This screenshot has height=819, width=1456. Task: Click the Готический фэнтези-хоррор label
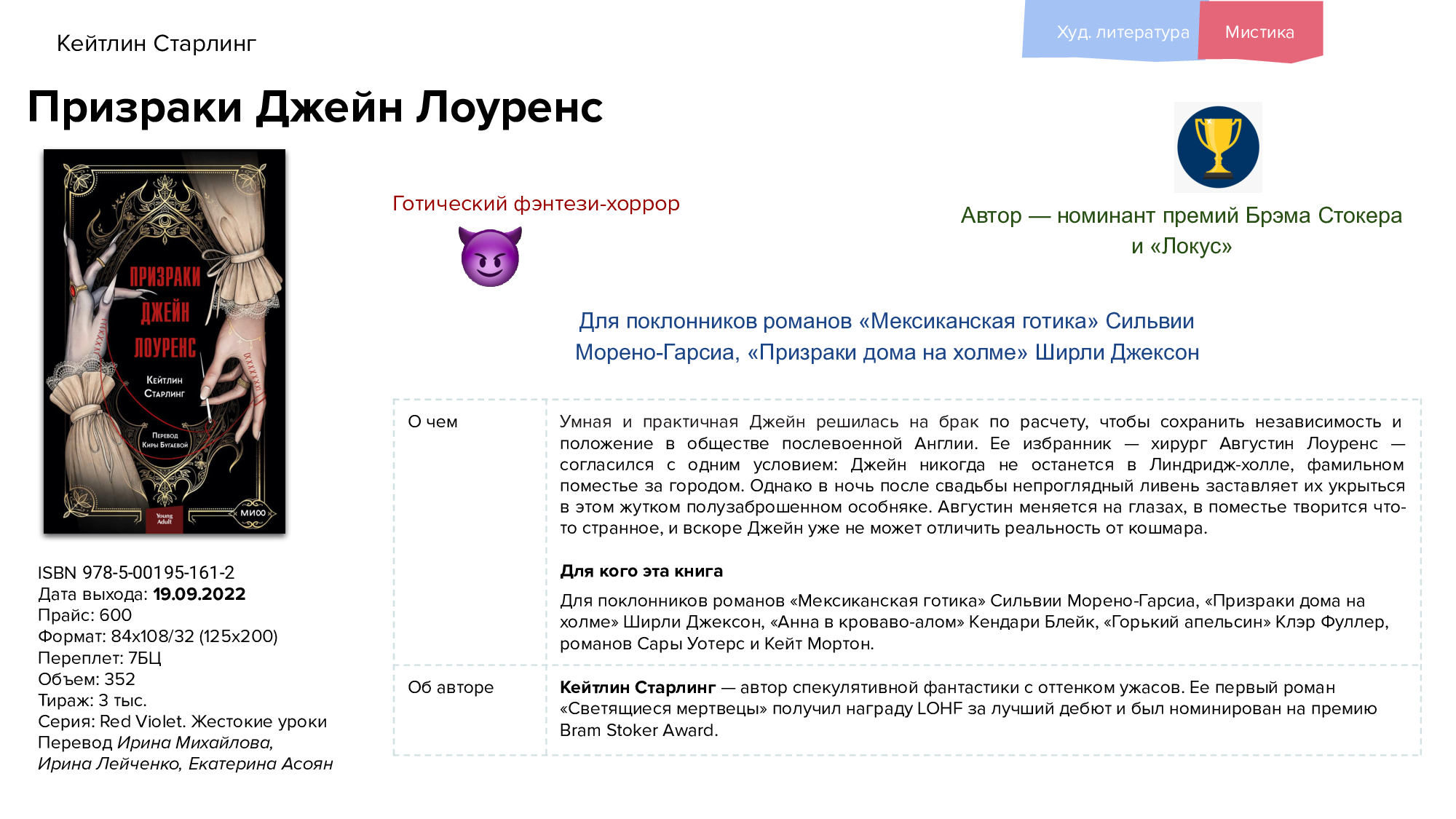[x=536, y=203]
